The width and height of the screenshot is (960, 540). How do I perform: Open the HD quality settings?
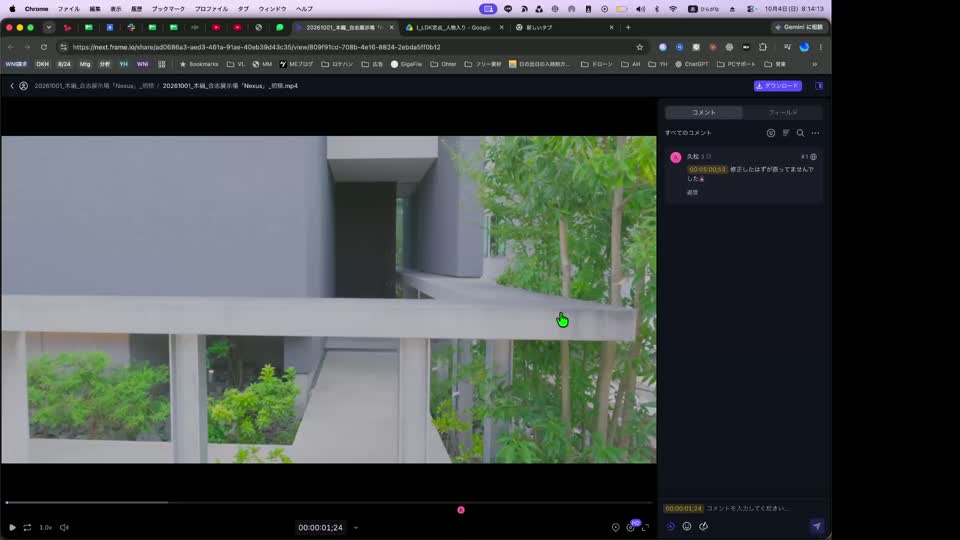(x=631, y=527)
